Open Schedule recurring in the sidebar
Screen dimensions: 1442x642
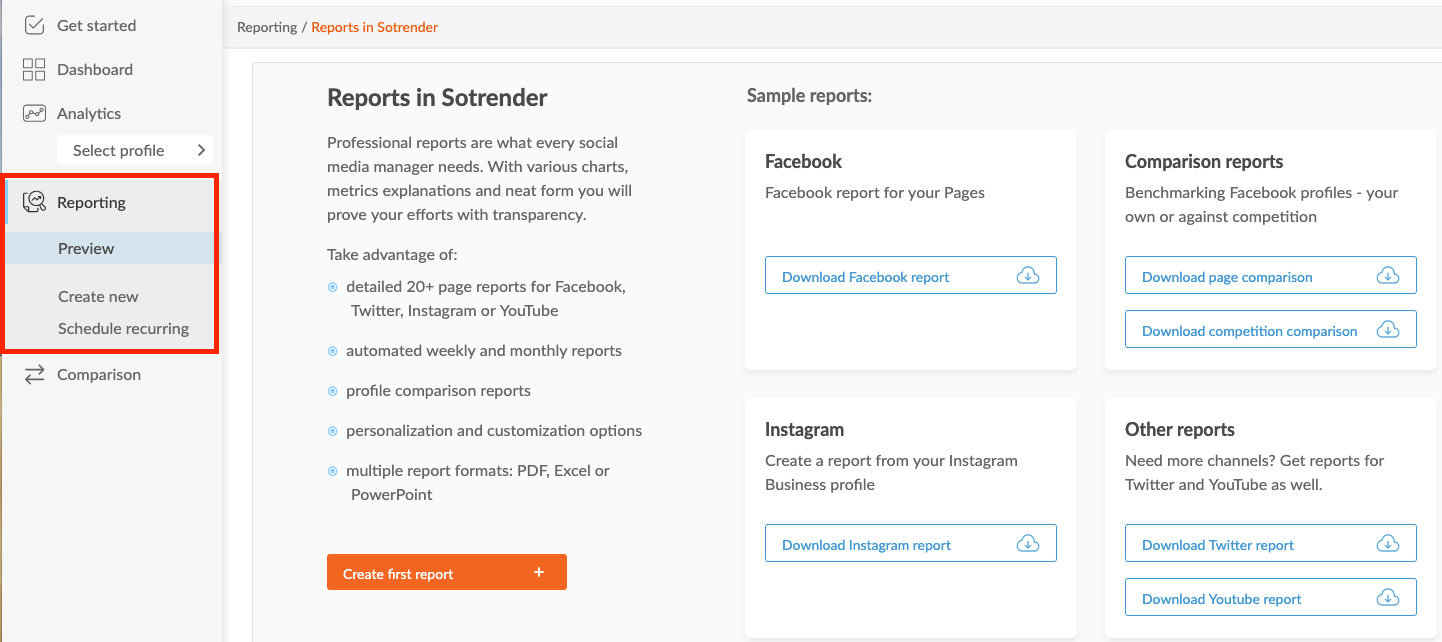point(123,328)
